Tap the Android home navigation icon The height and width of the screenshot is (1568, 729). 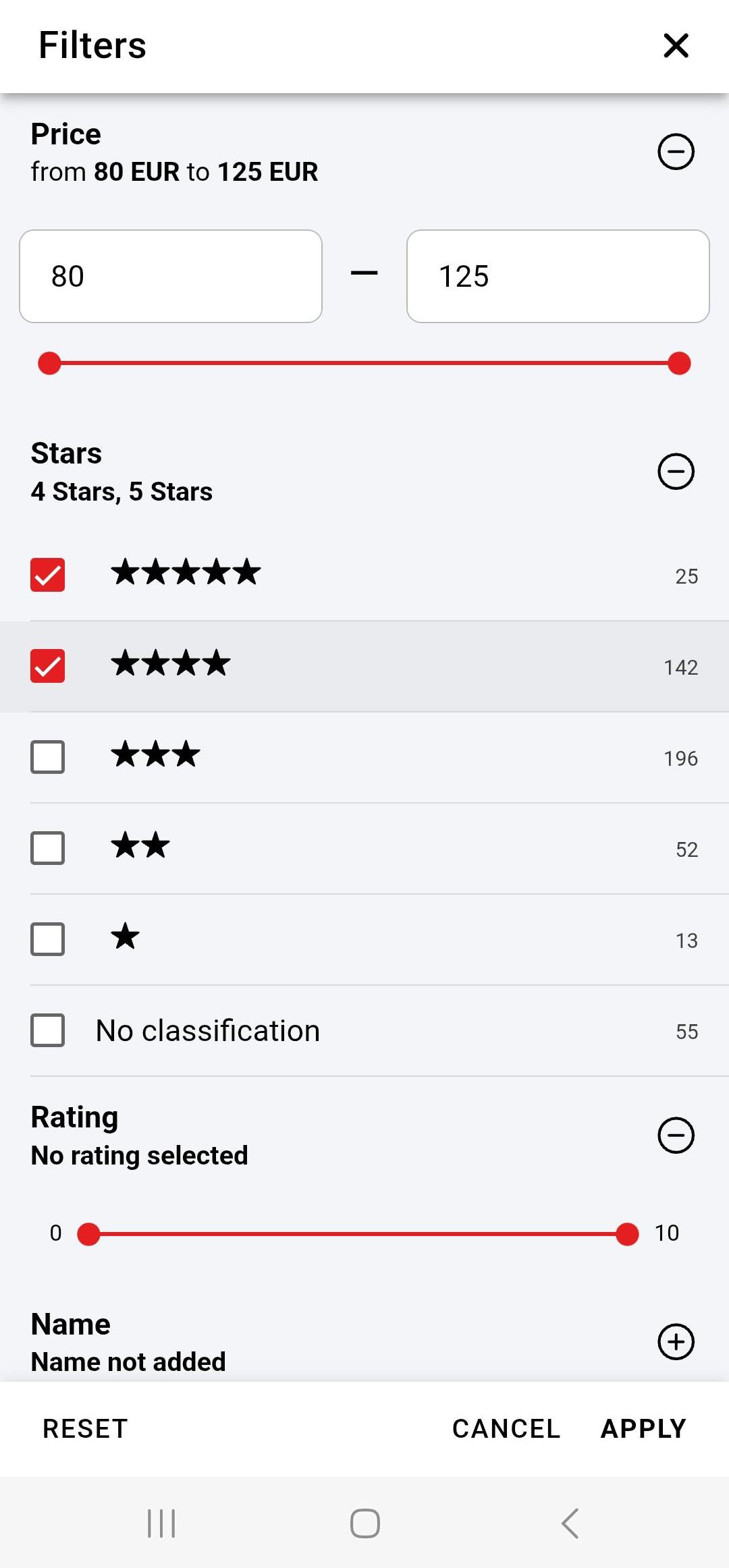tap(364, 1523)
